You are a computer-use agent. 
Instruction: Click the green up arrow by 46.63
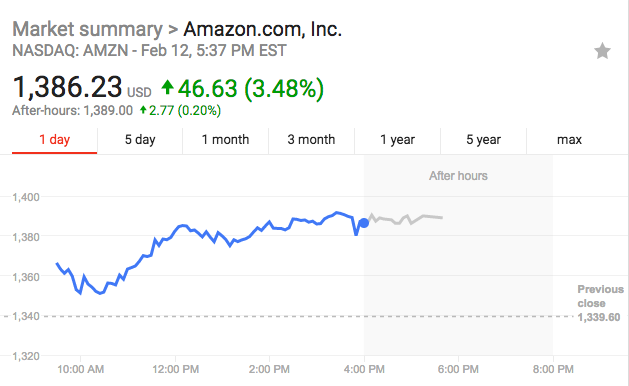click(x=168, y=87)
